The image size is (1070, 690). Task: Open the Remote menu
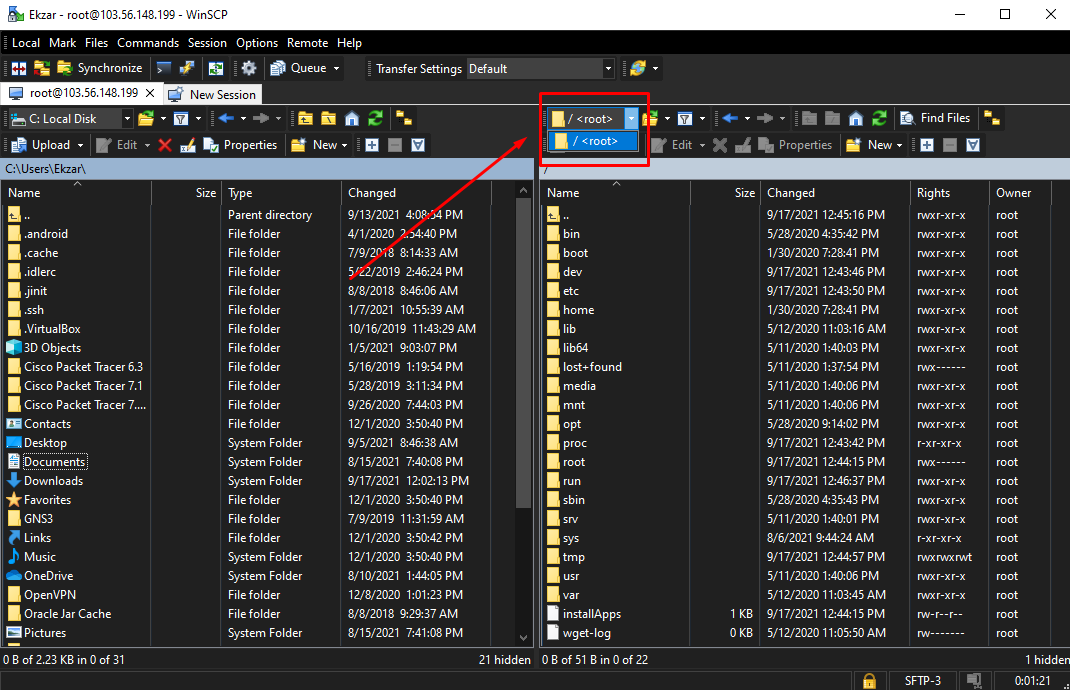click(x=307, y=42)
